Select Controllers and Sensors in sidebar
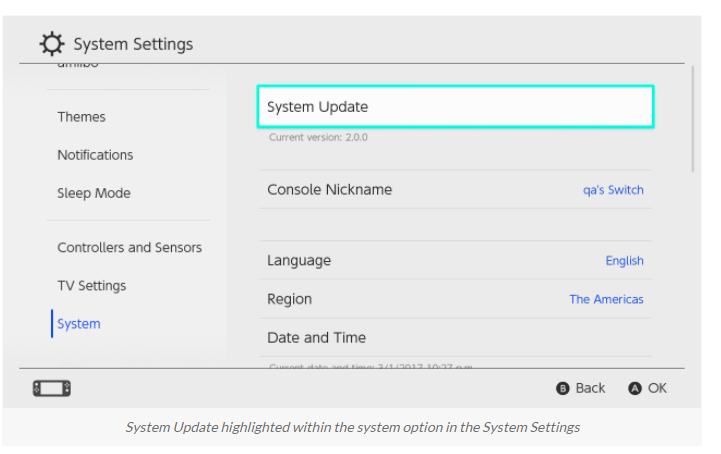The width and height of the screenshot is (721, 454). click(x=130, y=247)
